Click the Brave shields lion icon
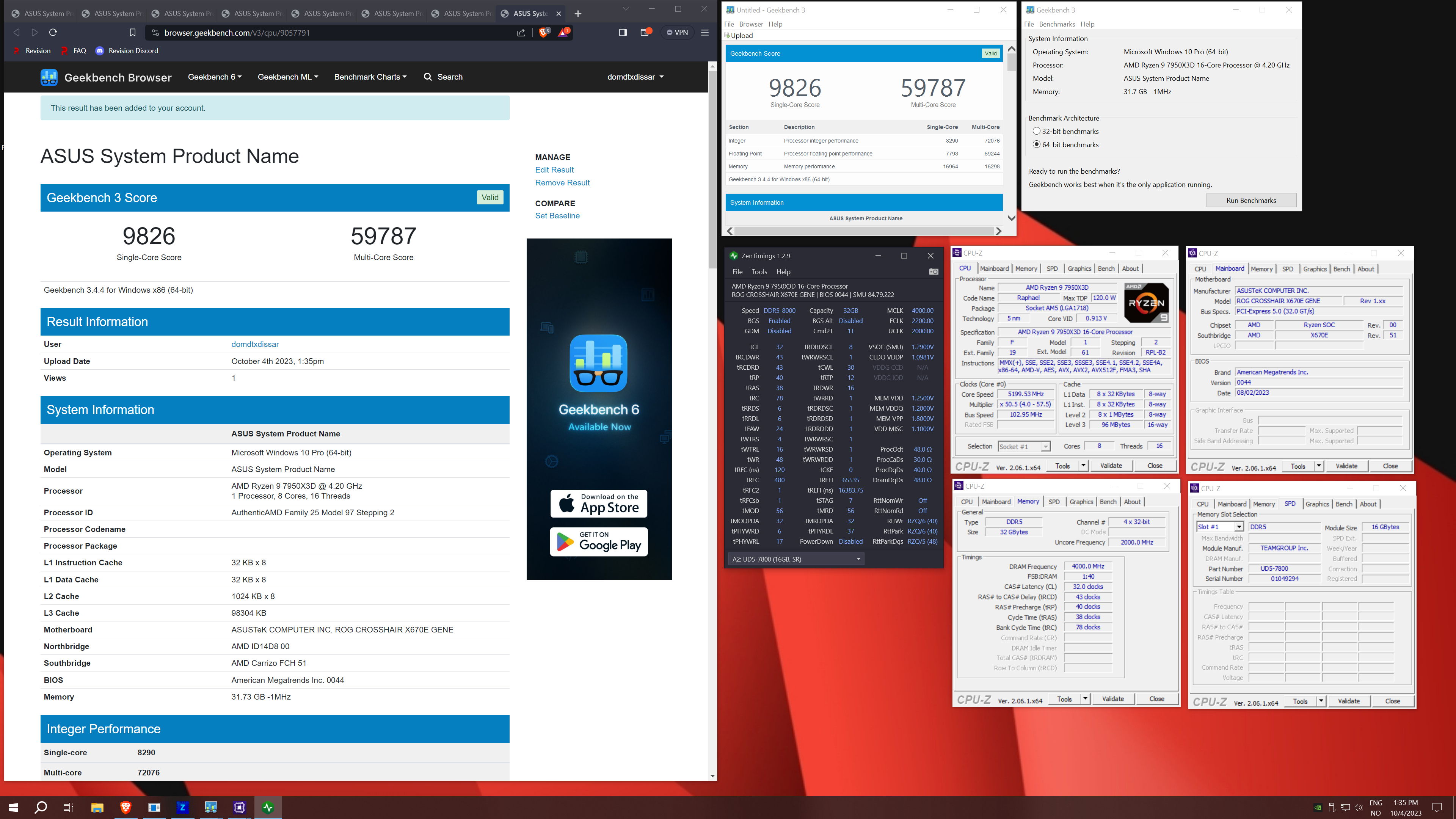 pyautogui.click(x=544, y=32)
